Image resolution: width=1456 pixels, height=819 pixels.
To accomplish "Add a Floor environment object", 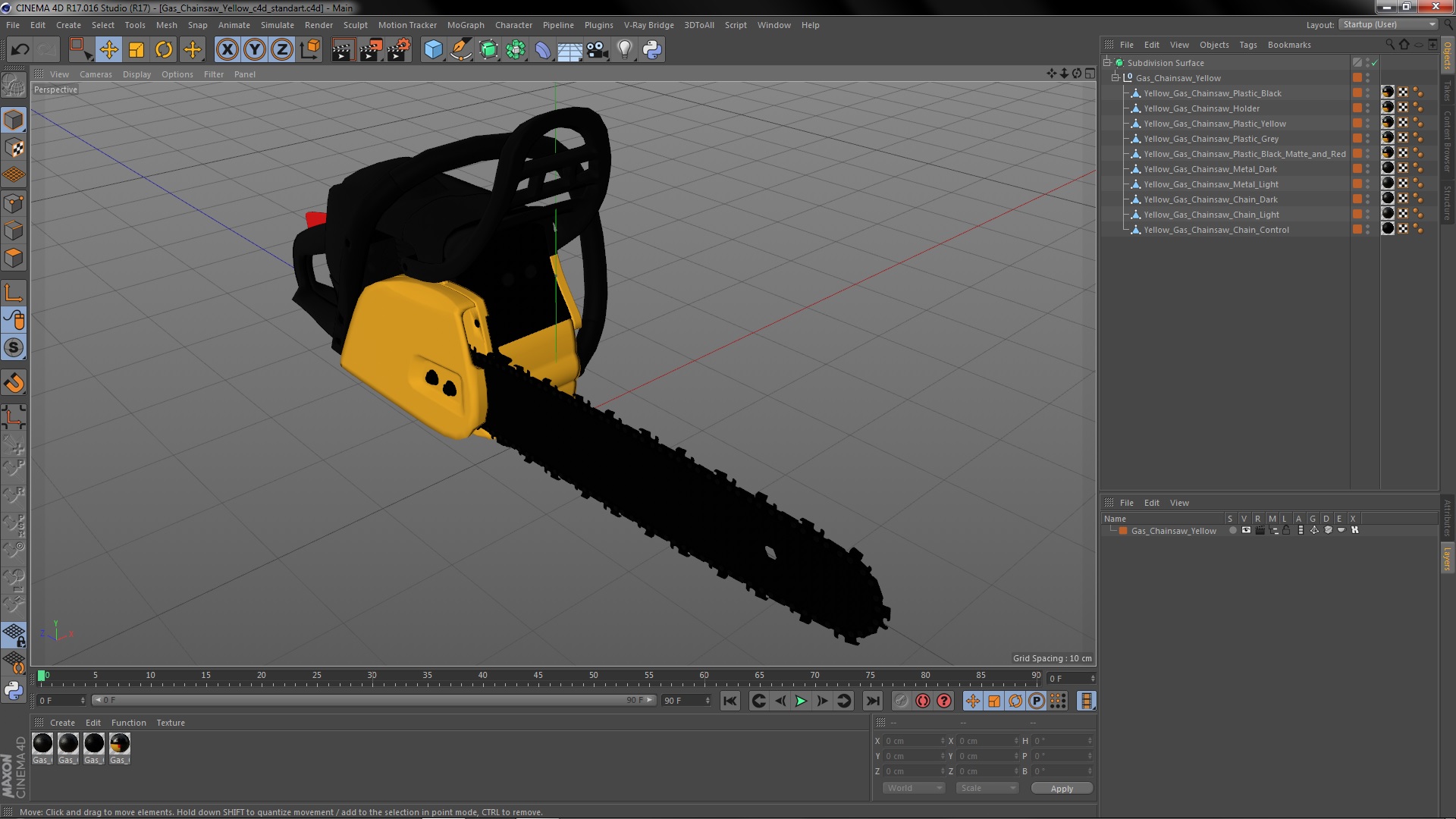I will pos(570,50).
